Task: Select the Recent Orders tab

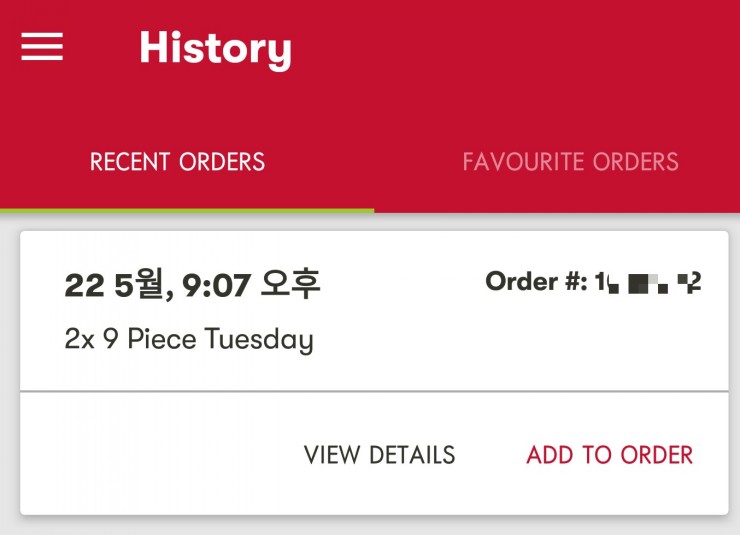Action: pos(177,162)
